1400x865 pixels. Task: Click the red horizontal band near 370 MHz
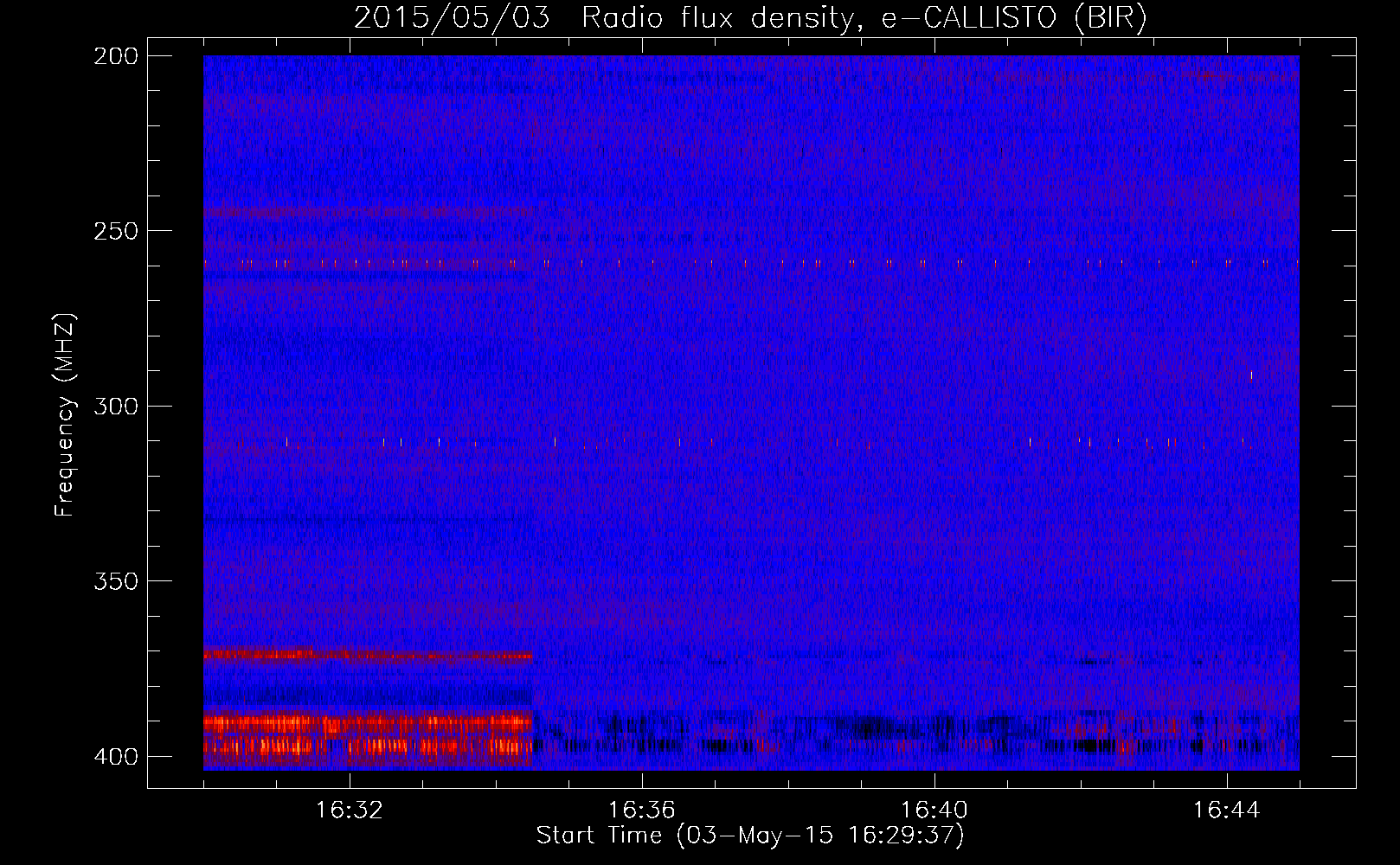pos(368,655)
